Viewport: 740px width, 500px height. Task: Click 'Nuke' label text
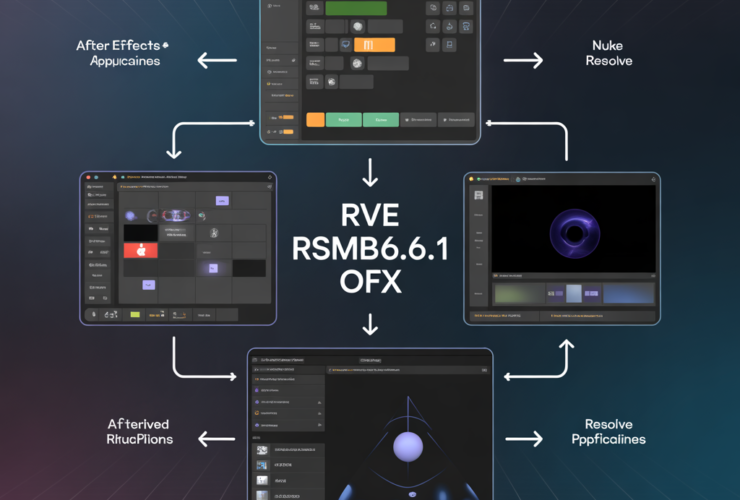point(607,45)
